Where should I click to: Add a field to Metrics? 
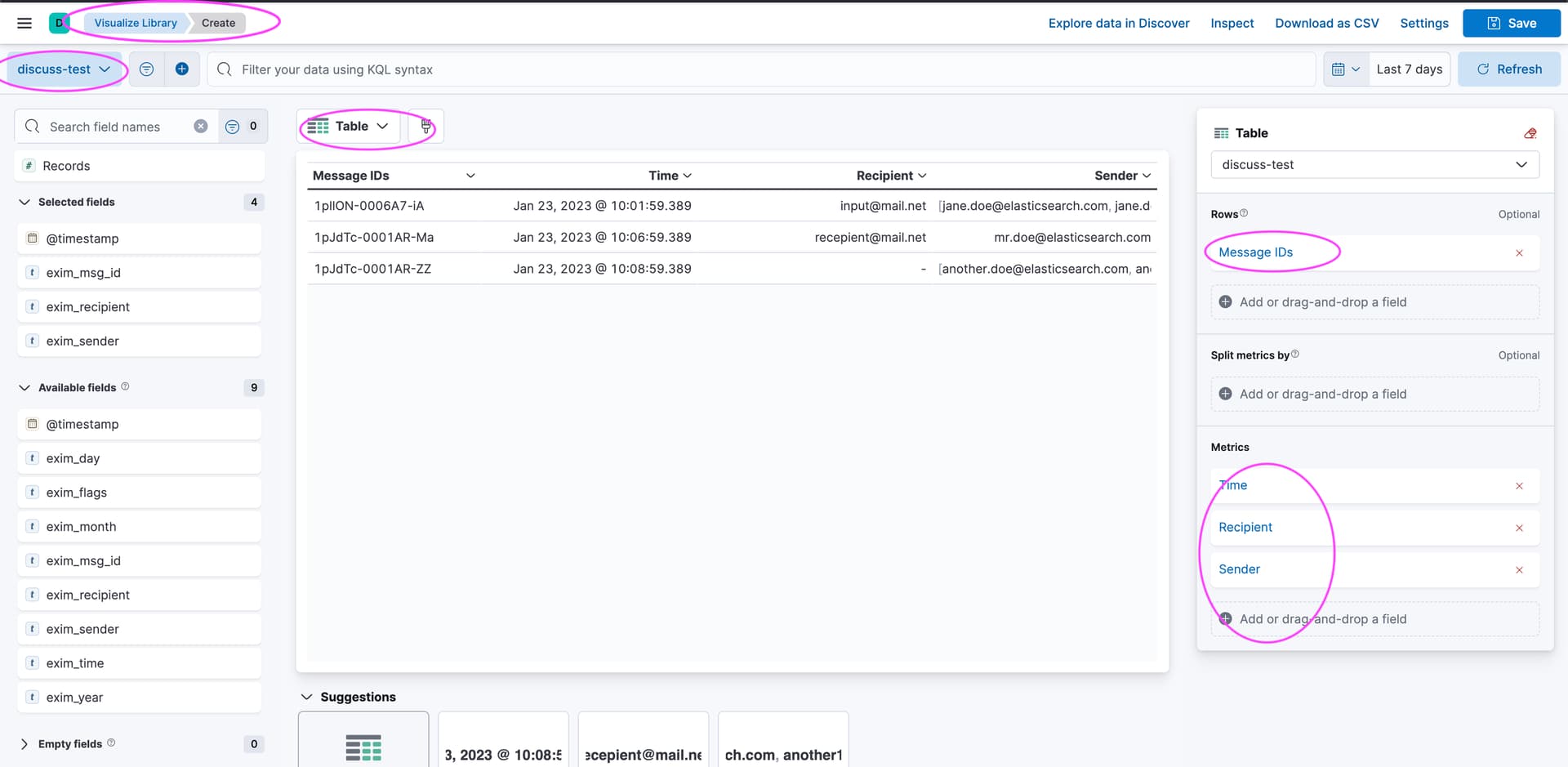[1375, 619]
